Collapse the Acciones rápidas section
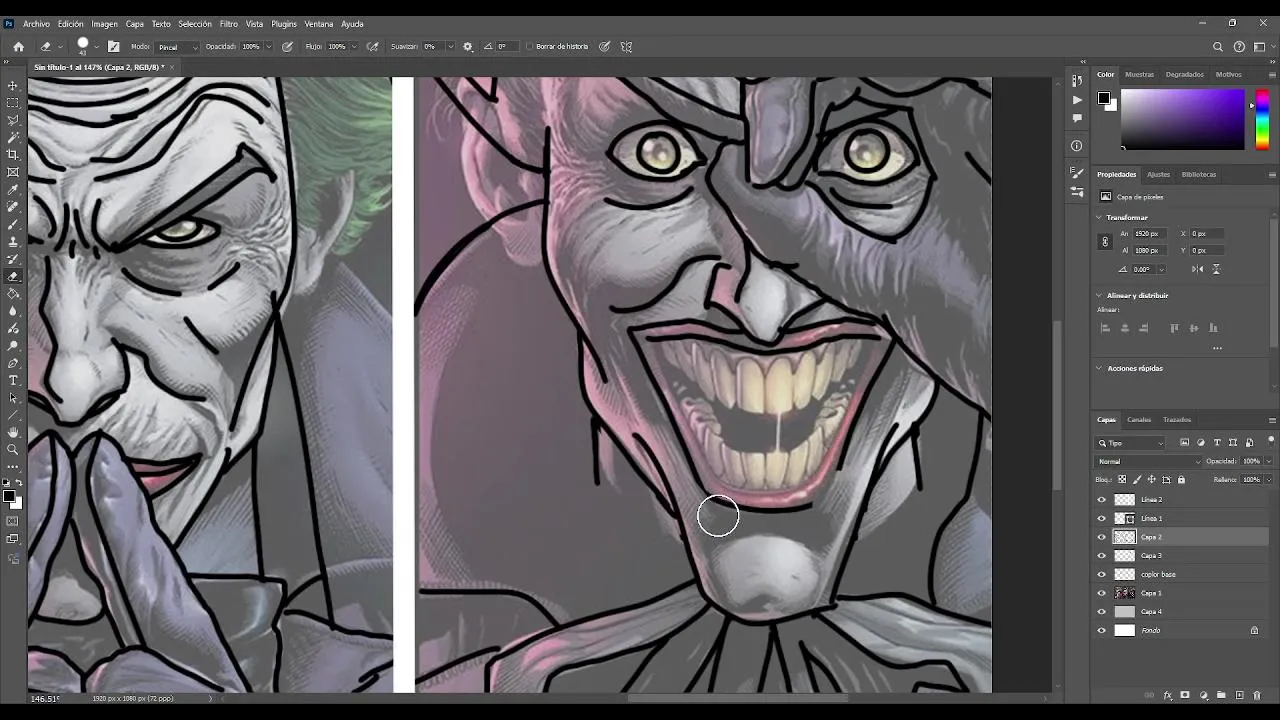 [1099, 368]
